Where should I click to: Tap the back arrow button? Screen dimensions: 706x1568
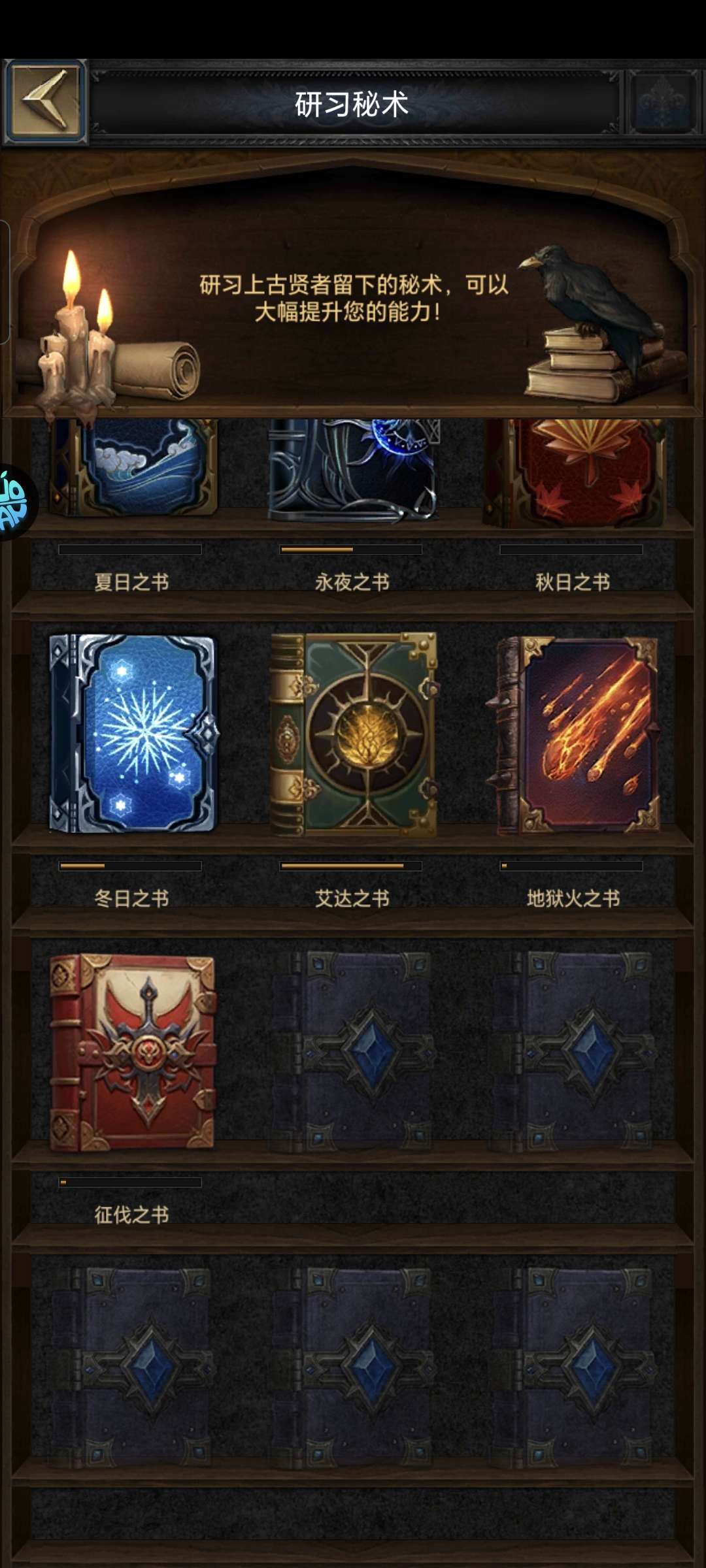45,101
